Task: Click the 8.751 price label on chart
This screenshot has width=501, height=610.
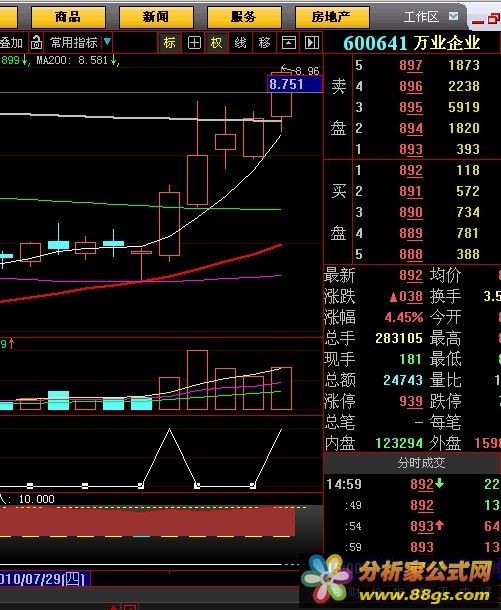Action: point(295,84)
